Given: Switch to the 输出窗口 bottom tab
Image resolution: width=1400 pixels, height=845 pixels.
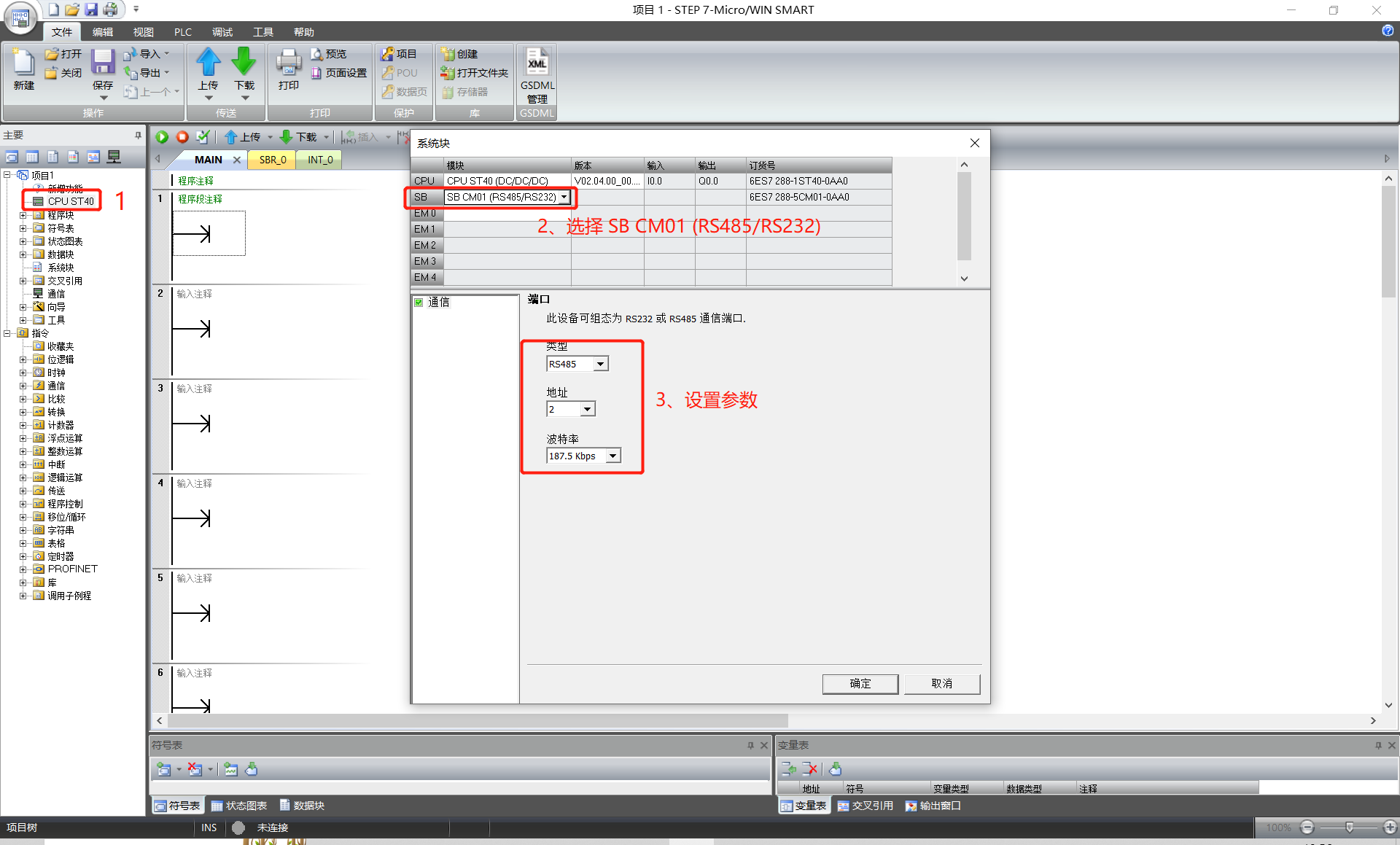Looking at the screenshot, I should pos(933,806).
